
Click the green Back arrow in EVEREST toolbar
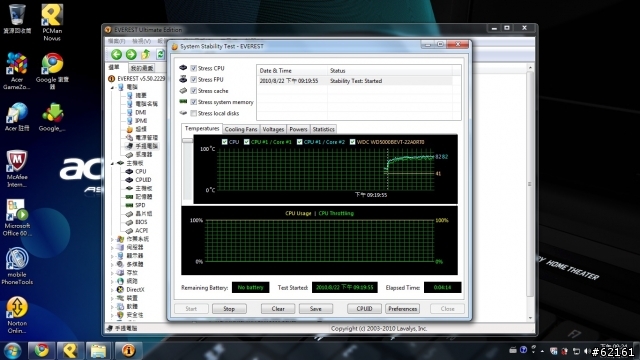pyautogui.click(x=116, y=54)
